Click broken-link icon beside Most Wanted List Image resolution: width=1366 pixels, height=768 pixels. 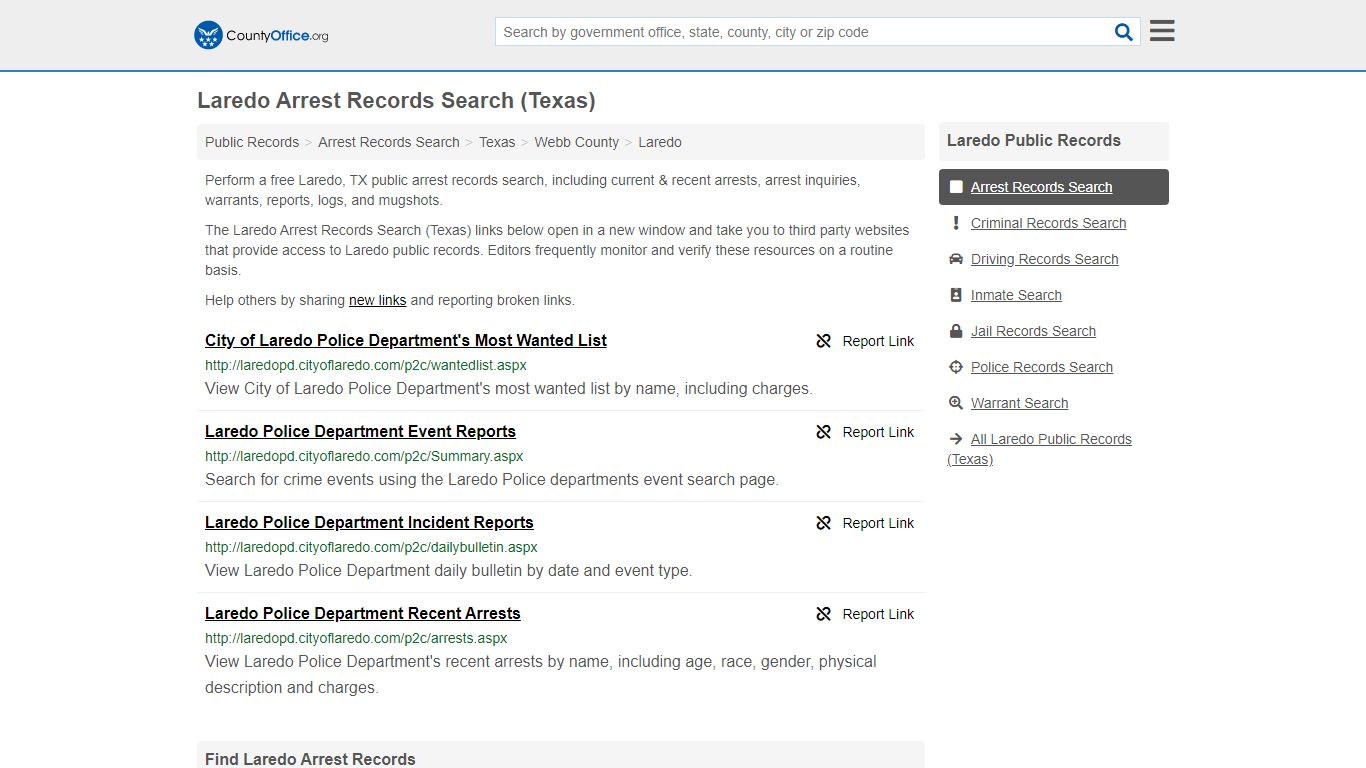click(824, 341)
